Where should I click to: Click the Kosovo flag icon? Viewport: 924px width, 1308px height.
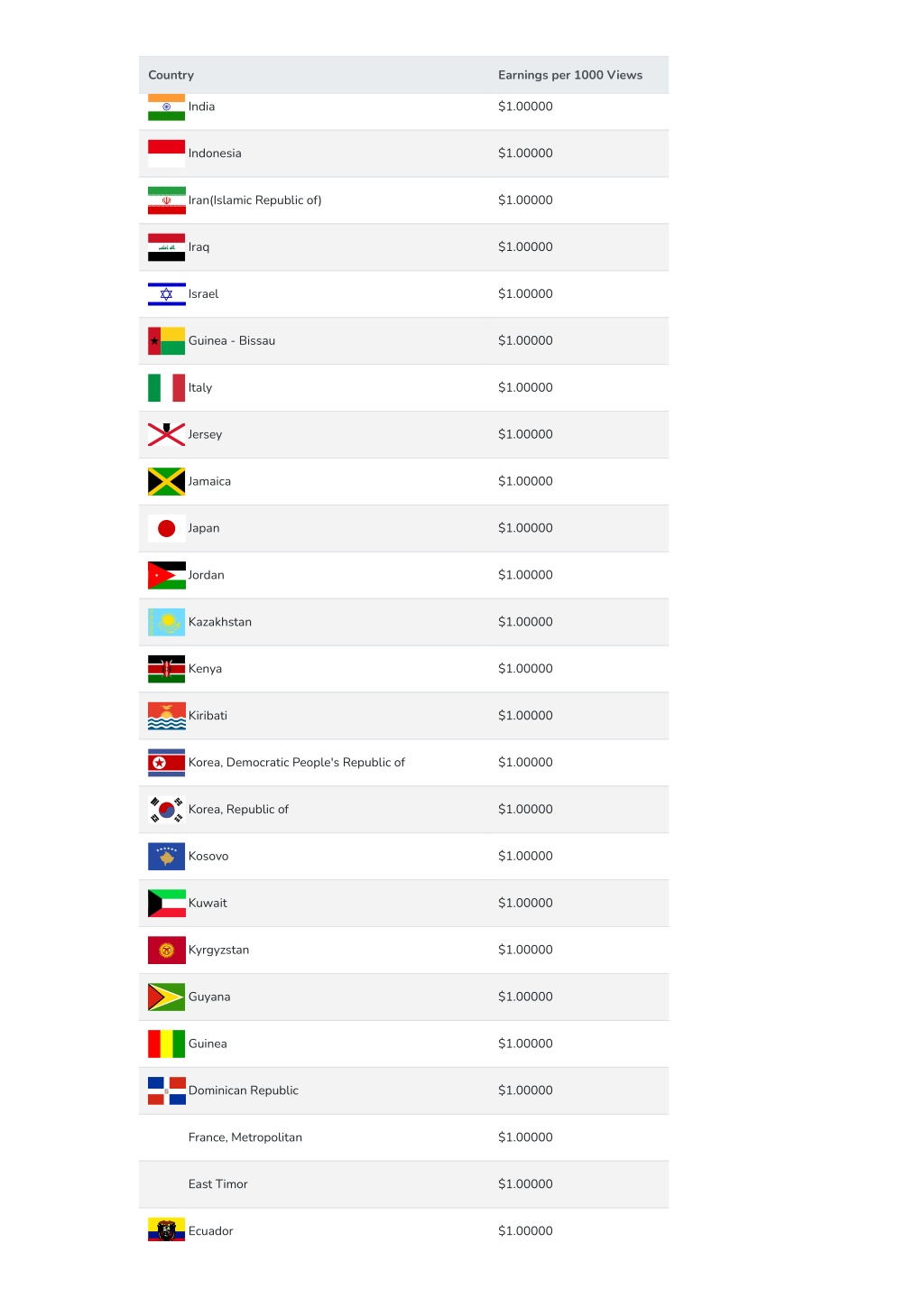pos(166,857)
